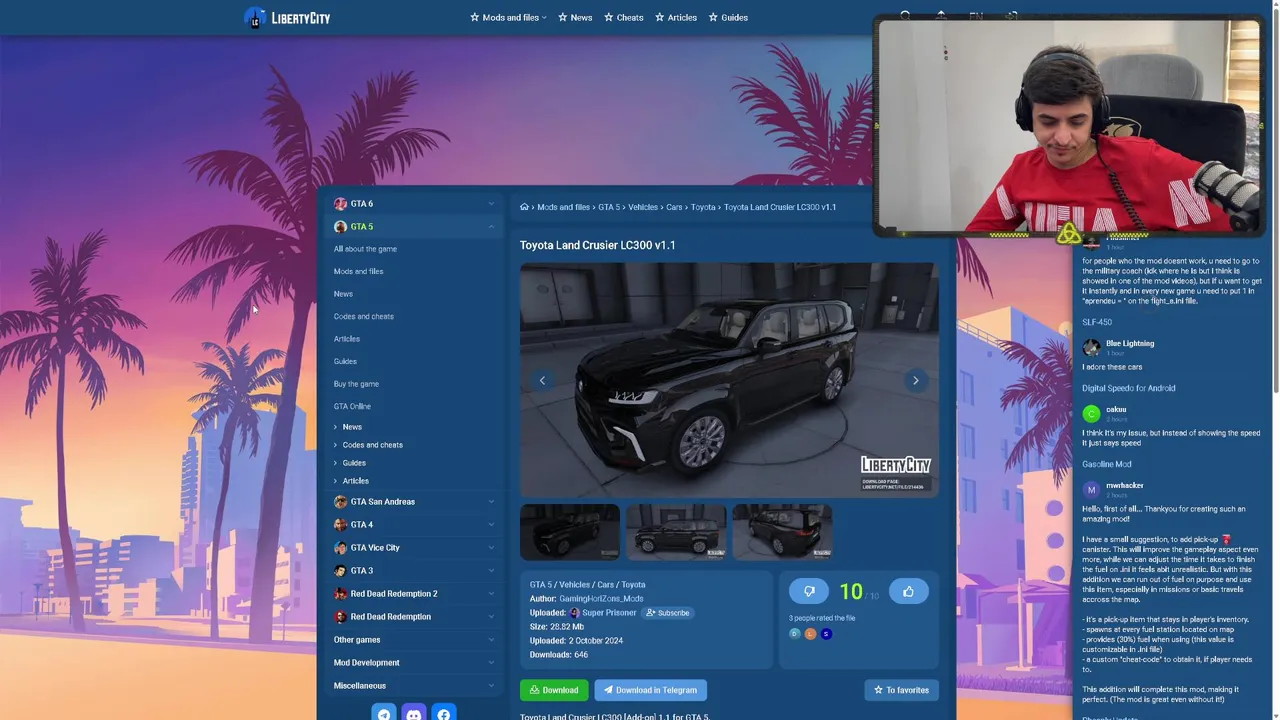Open Cheats in top navigation
The image size is (1280, 720).
pos(624,18)
